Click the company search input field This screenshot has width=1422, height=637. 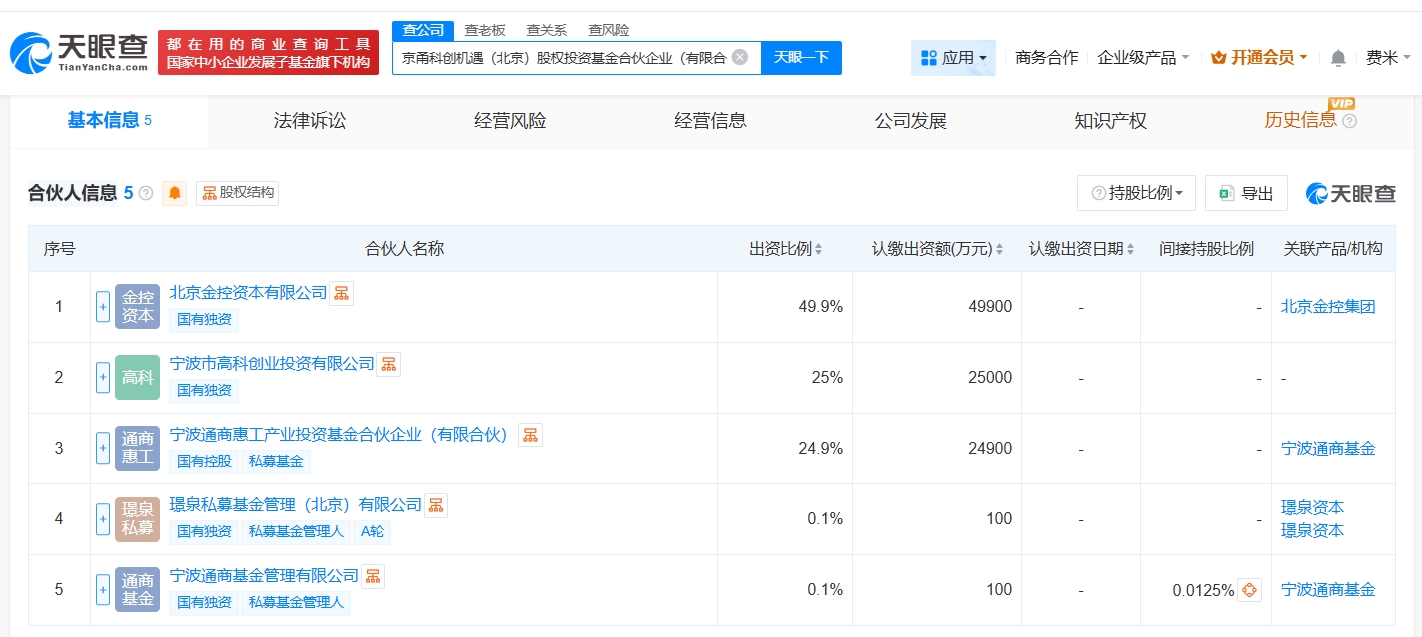tap(565, 57)
